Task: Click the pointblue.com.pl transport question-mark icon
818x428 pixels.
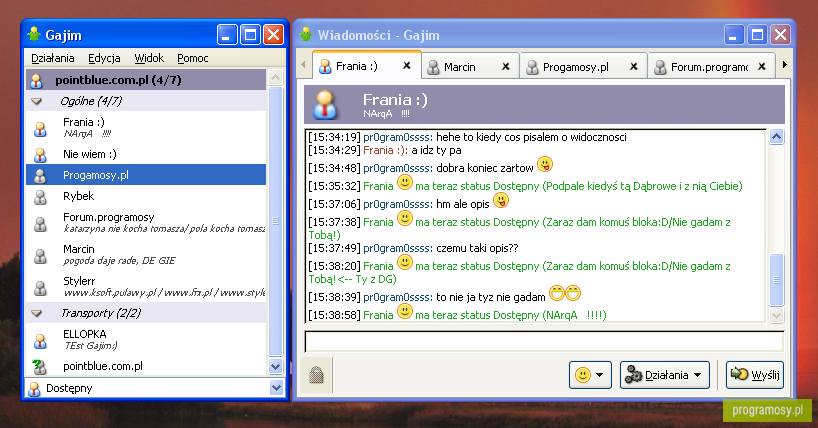Action: pos(40,367)
